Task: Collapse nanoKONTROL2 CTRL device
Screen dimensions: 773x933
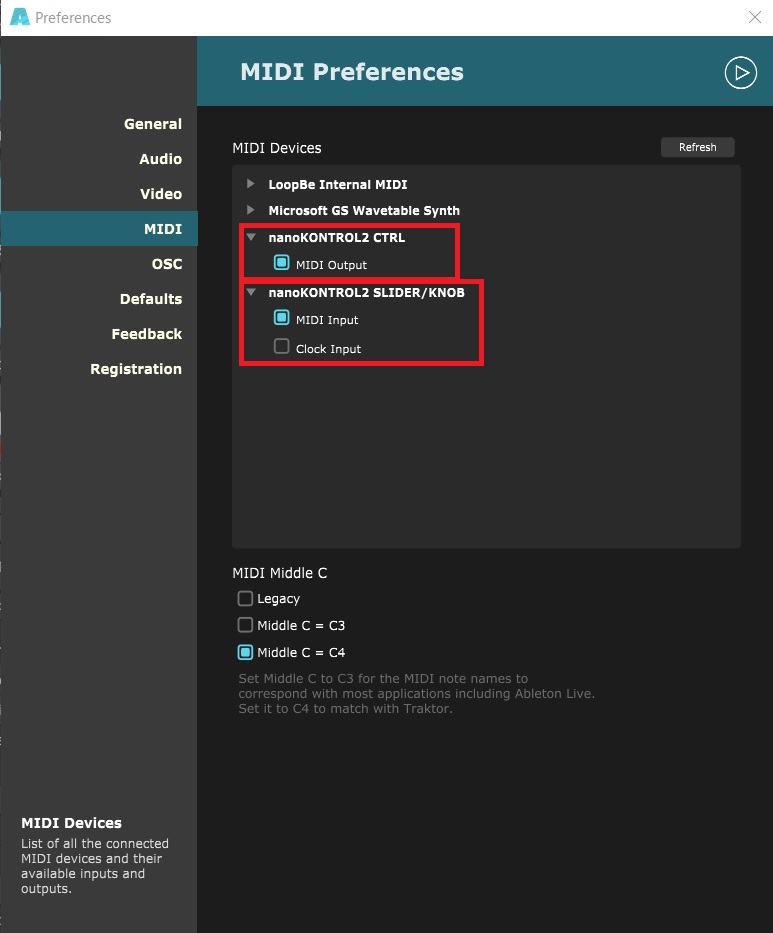Action: [x=251, y=237]
